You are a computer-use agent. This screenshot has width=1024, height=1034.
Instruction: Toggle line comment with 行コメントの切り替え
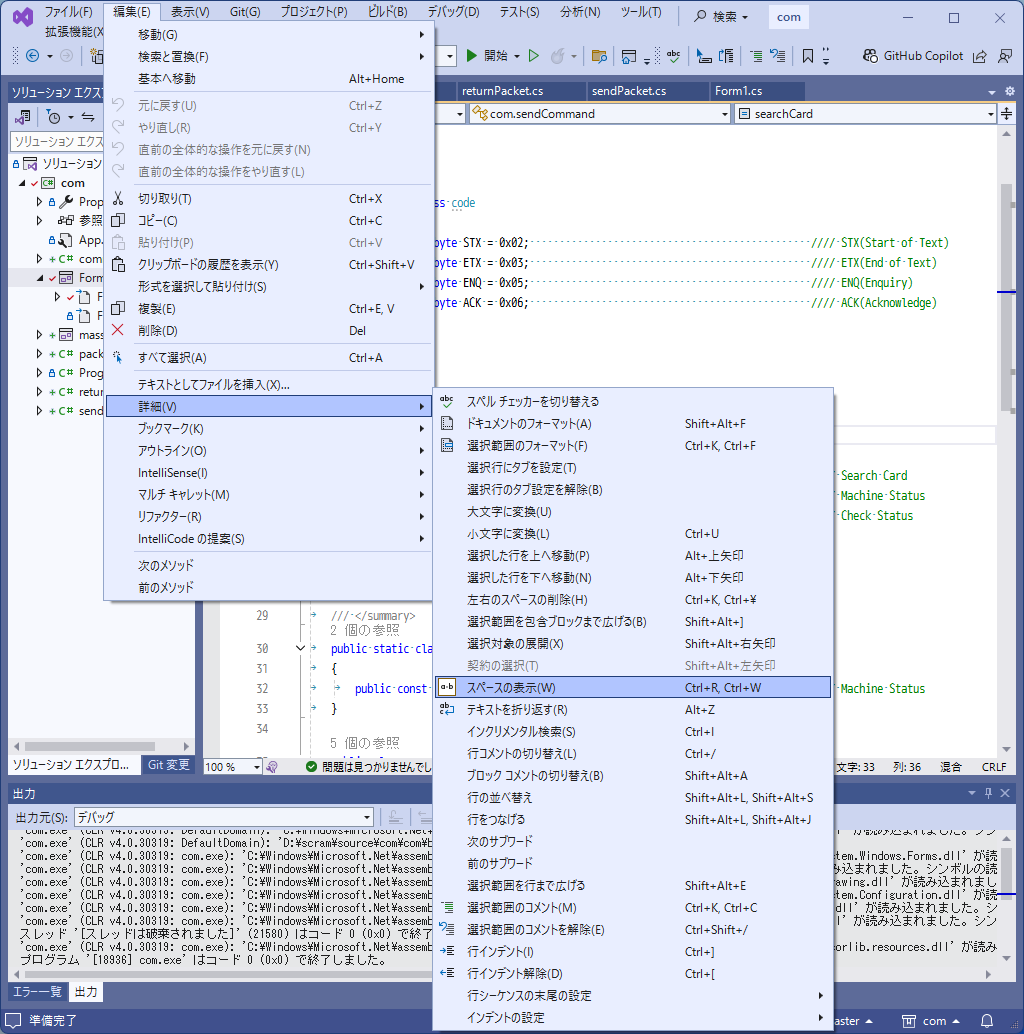pyautogui.click(x=632, y=753)
